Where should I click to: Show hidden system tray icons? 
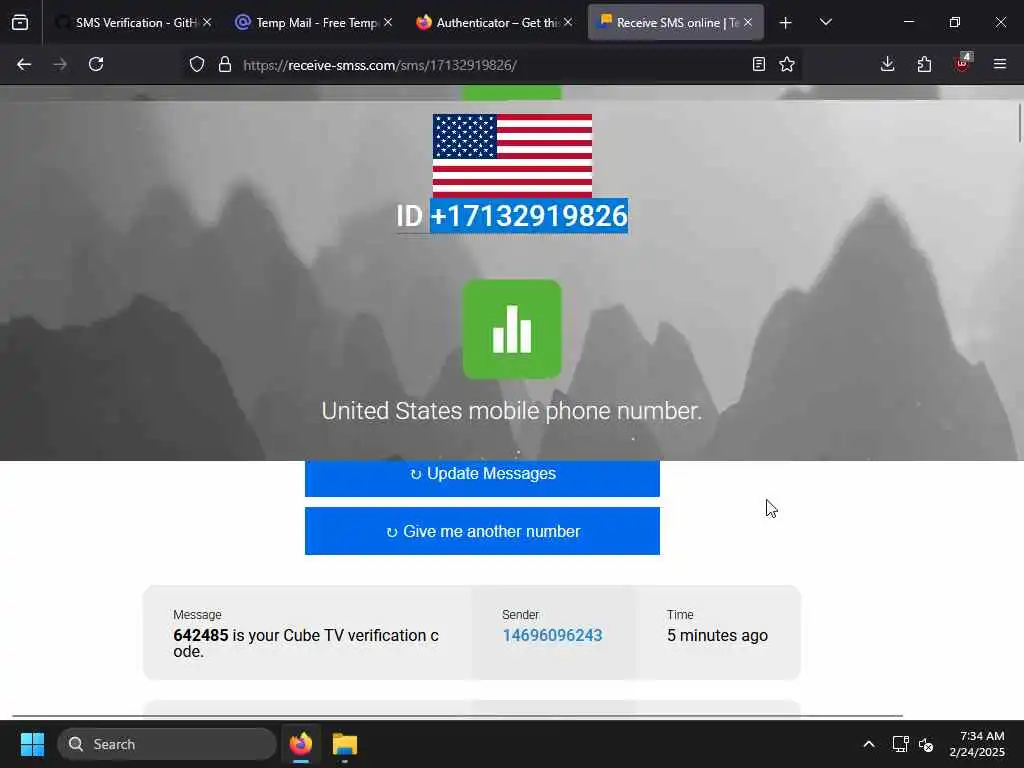pyautogui.click(x=869, y=744)
